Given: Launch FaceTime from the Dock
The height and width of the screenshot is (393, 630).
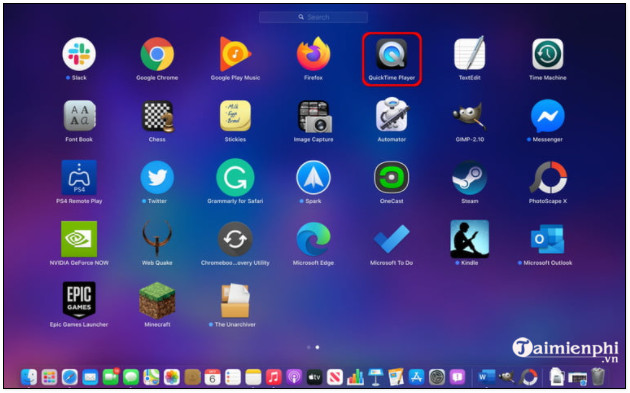Looking at the screenshot, I should coord(110,377).
